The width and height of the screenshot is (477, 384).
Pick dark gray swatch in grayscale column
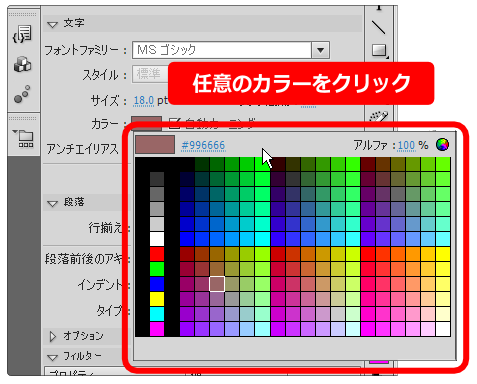pos(157,179)
